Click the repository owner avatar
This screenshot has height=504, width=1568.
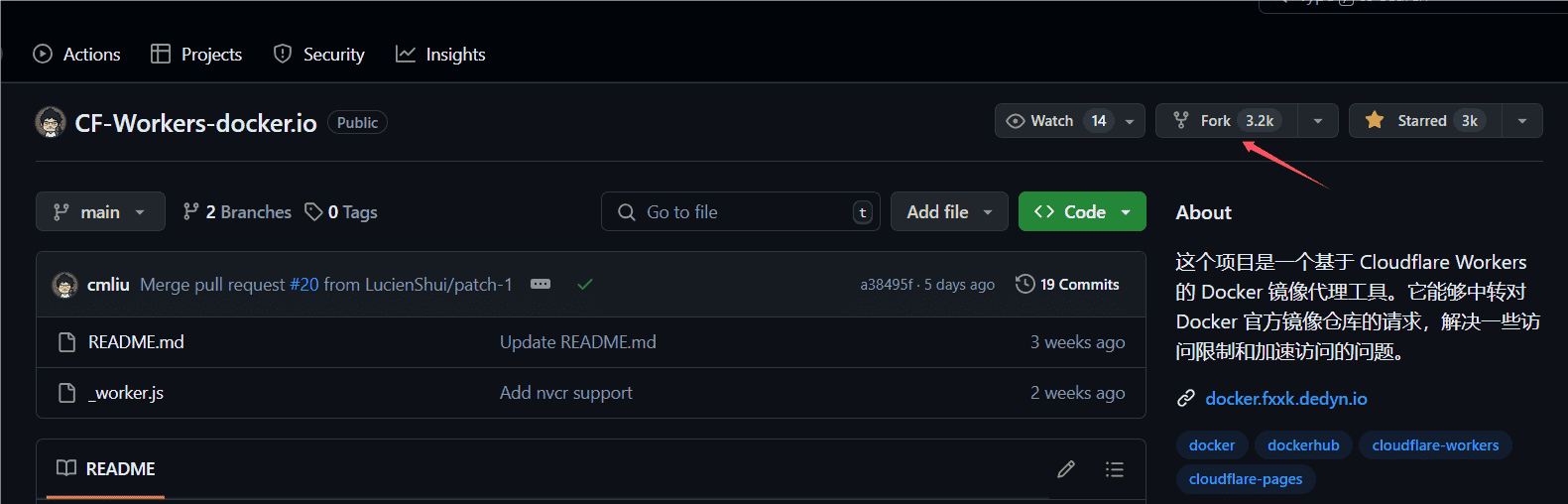point(51,122)
